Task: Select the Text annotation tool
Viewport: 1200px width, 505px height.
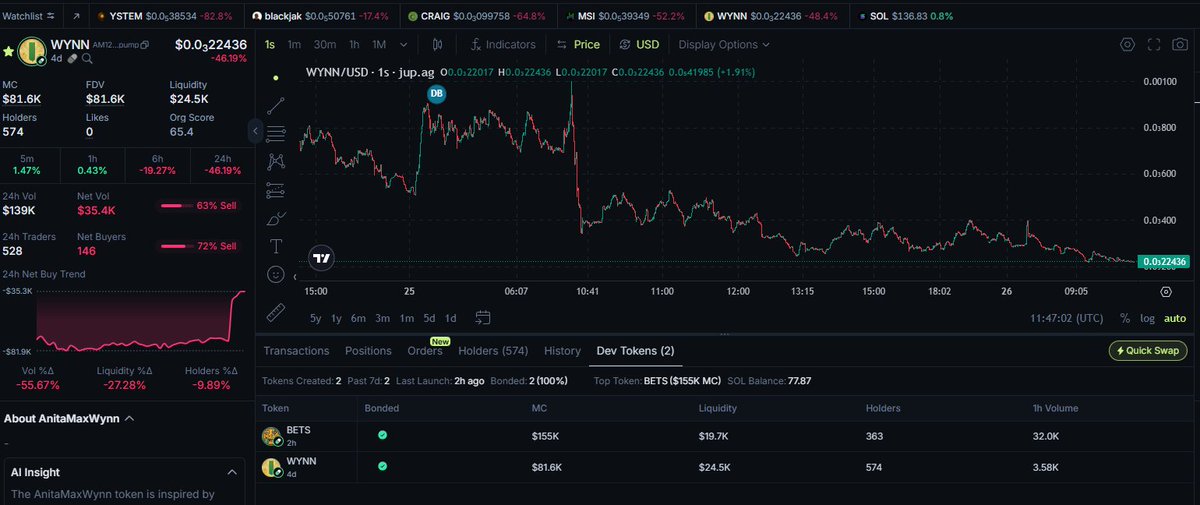Action: coord(277,245)
